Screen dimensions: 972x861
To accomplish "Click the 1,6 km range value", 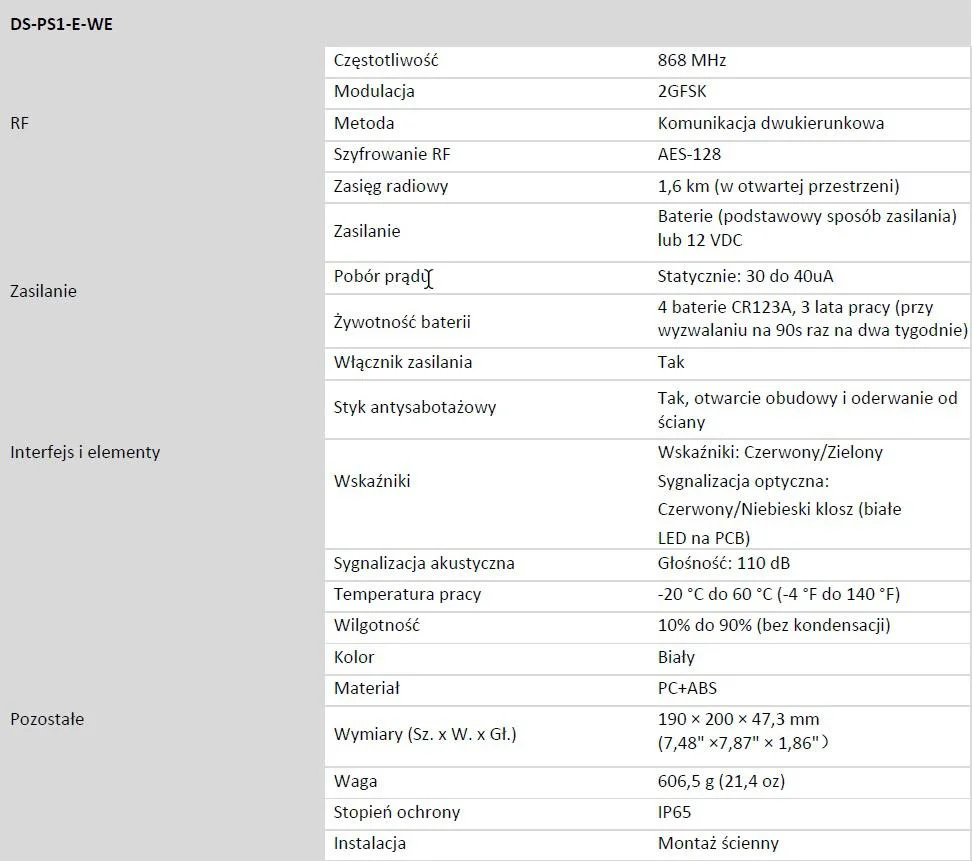I will 778,186.
